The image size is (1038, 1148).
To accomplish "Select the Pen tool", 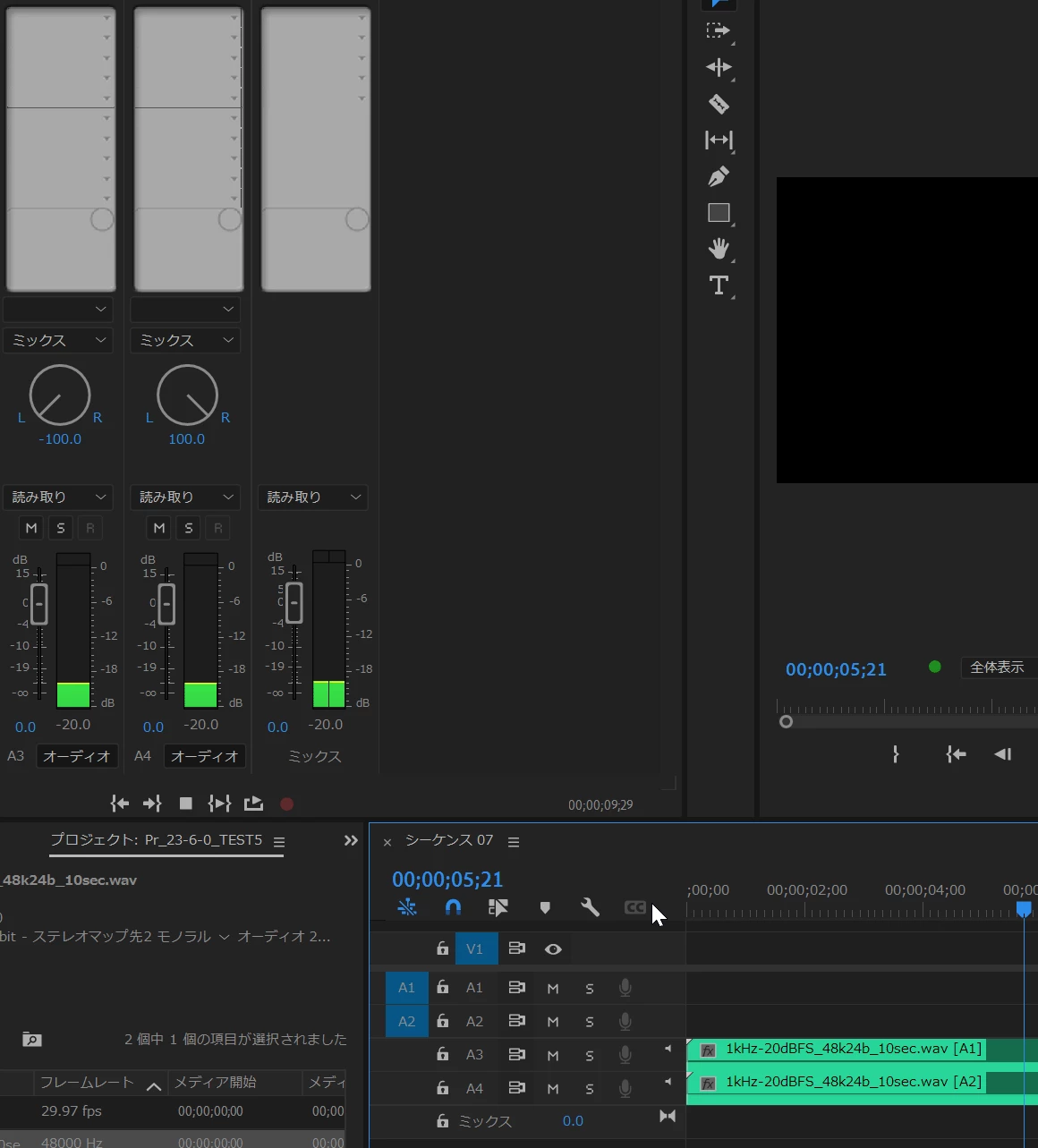I will tap(719, 176).
